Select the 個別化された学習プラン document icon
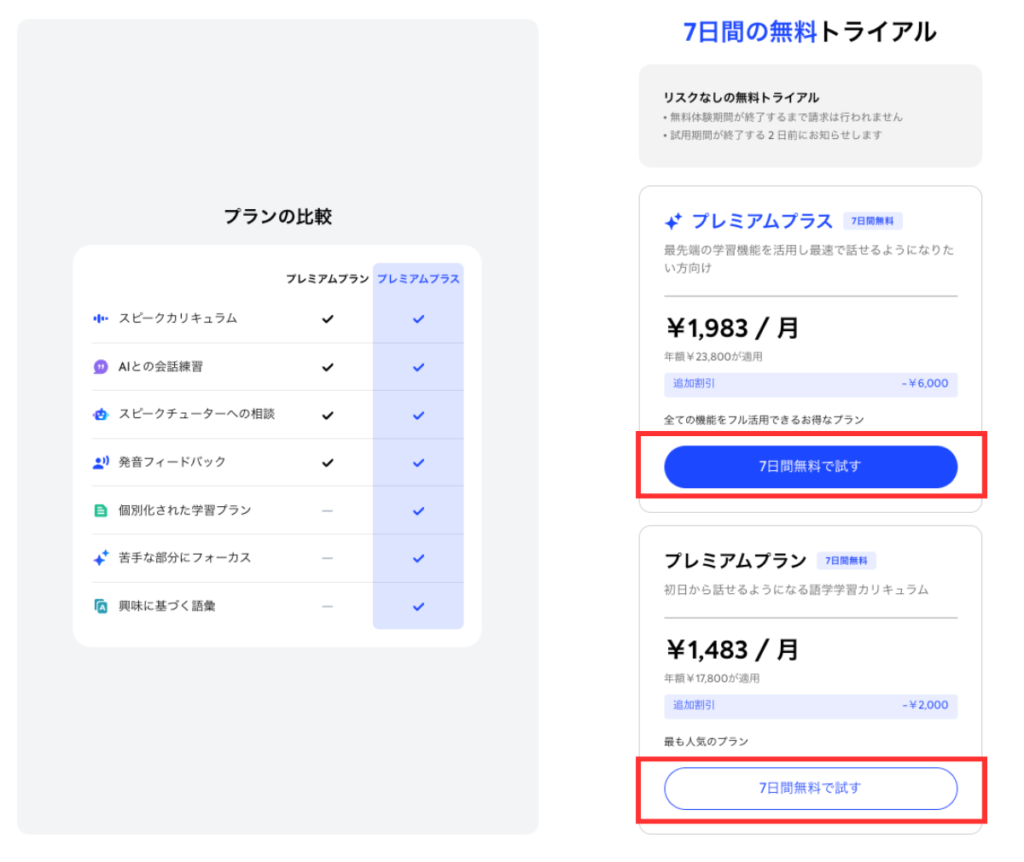This screenshot has height=862, width=1024. [x=100, y=510]
